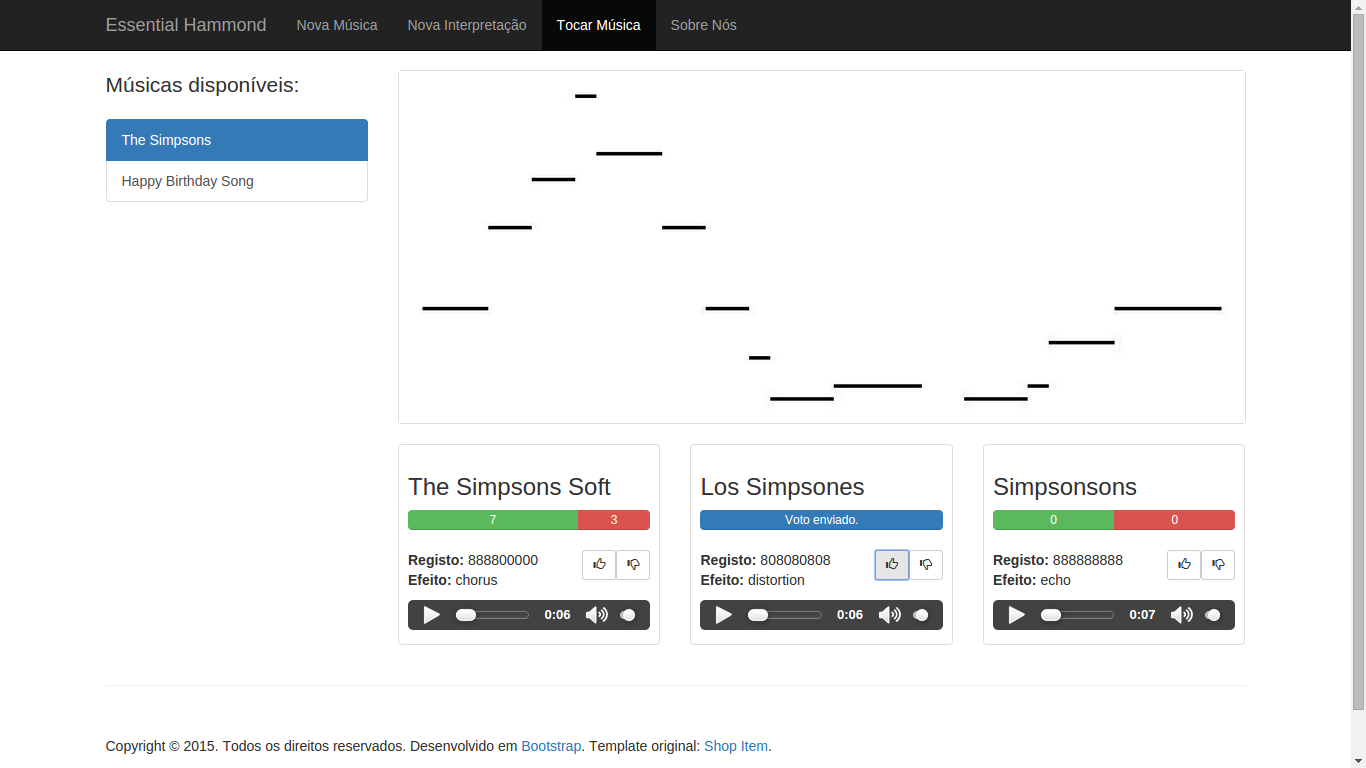
Task: Adjust volume slider of Simpsonsons
Action: coord(1212,615)
